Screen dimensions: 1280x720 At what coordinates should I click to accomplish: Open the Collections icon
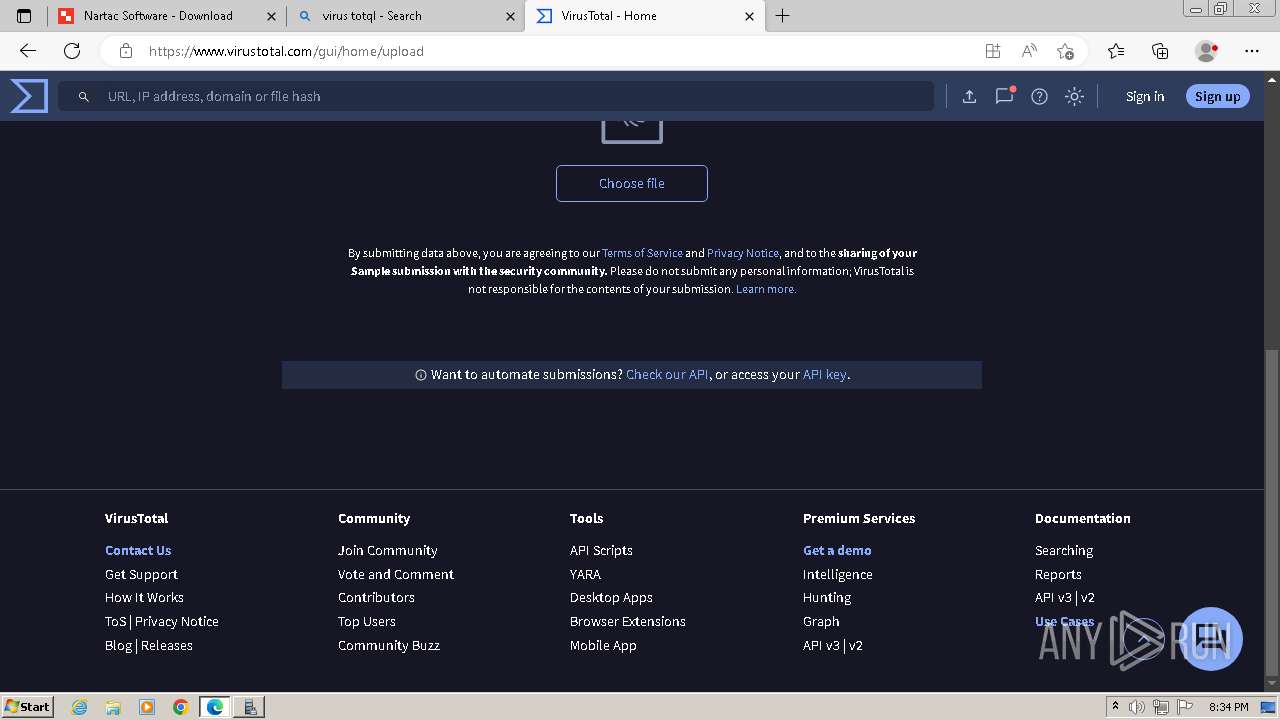(x=1160, y=51)
